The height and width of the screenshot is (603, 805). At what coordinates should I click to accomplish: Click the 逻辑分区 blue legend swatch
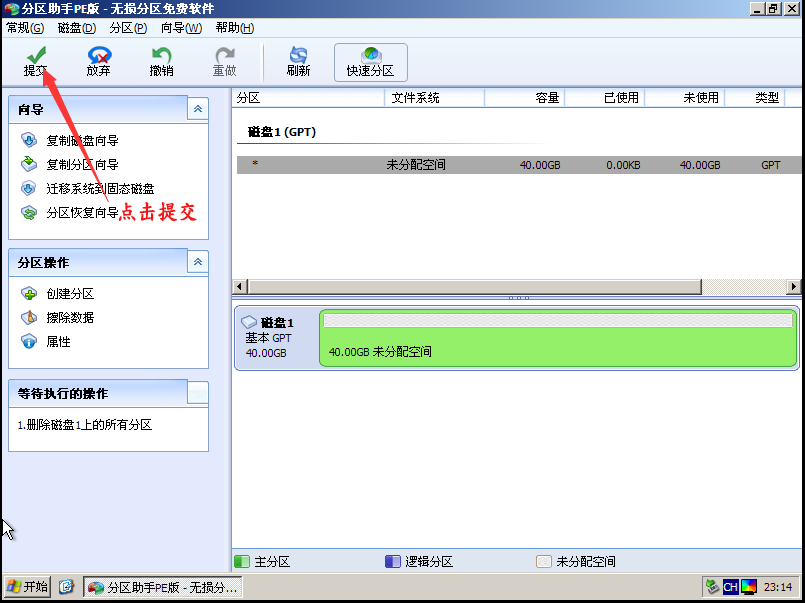click(392, 561)
